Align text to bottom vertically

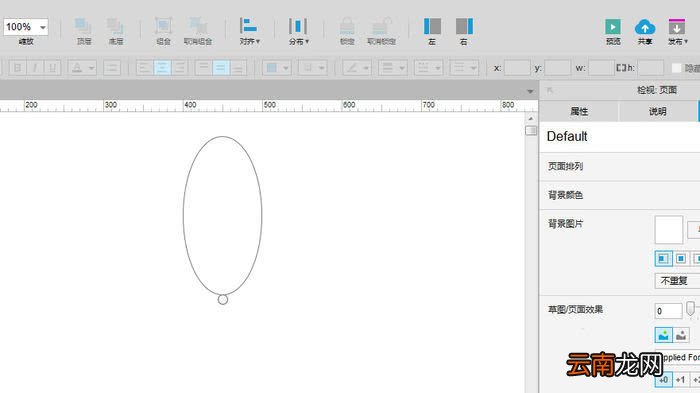[238, 68]
